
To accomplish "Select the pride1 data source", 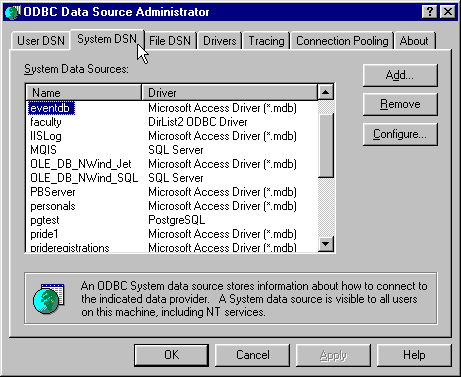I will [x=44, y=234].
